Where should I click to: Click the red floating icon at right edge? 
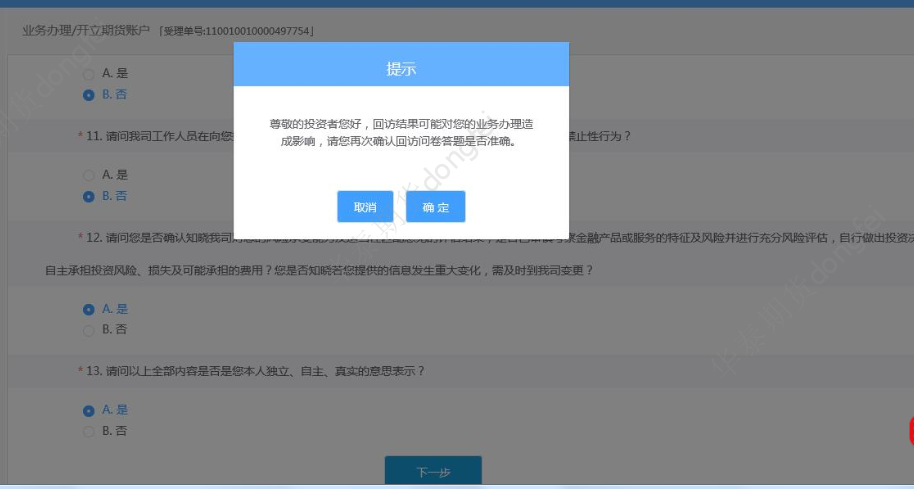[x=910, y=432]
